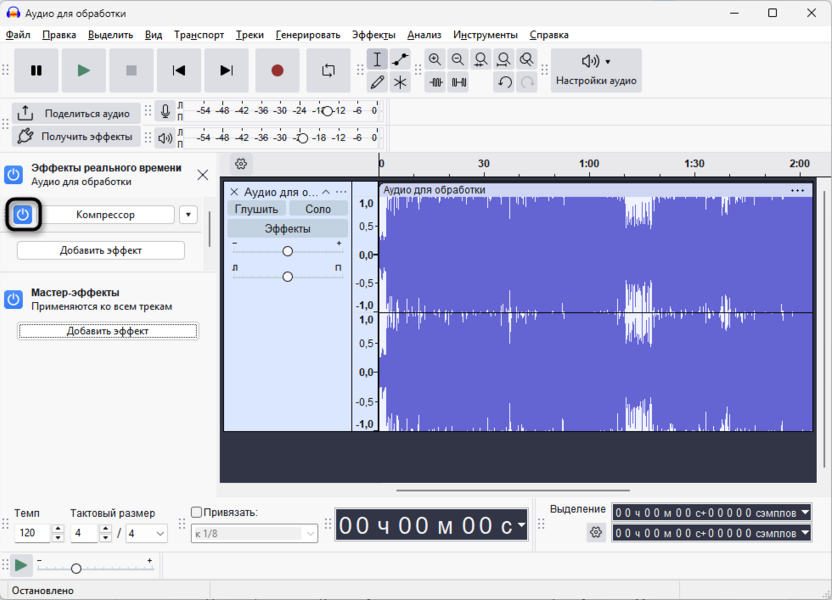Toggle loop playback button
The image size is (832, 600).
tap(328, 71)
